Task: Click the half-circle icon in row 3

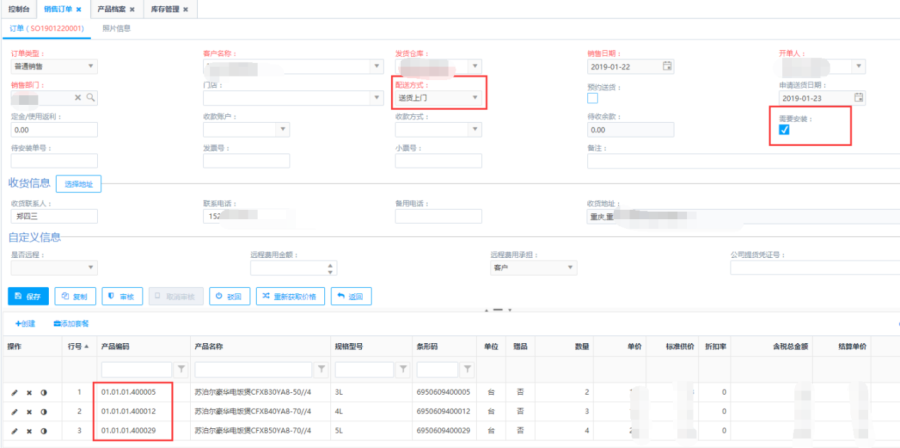Action: tap(42, 429)
